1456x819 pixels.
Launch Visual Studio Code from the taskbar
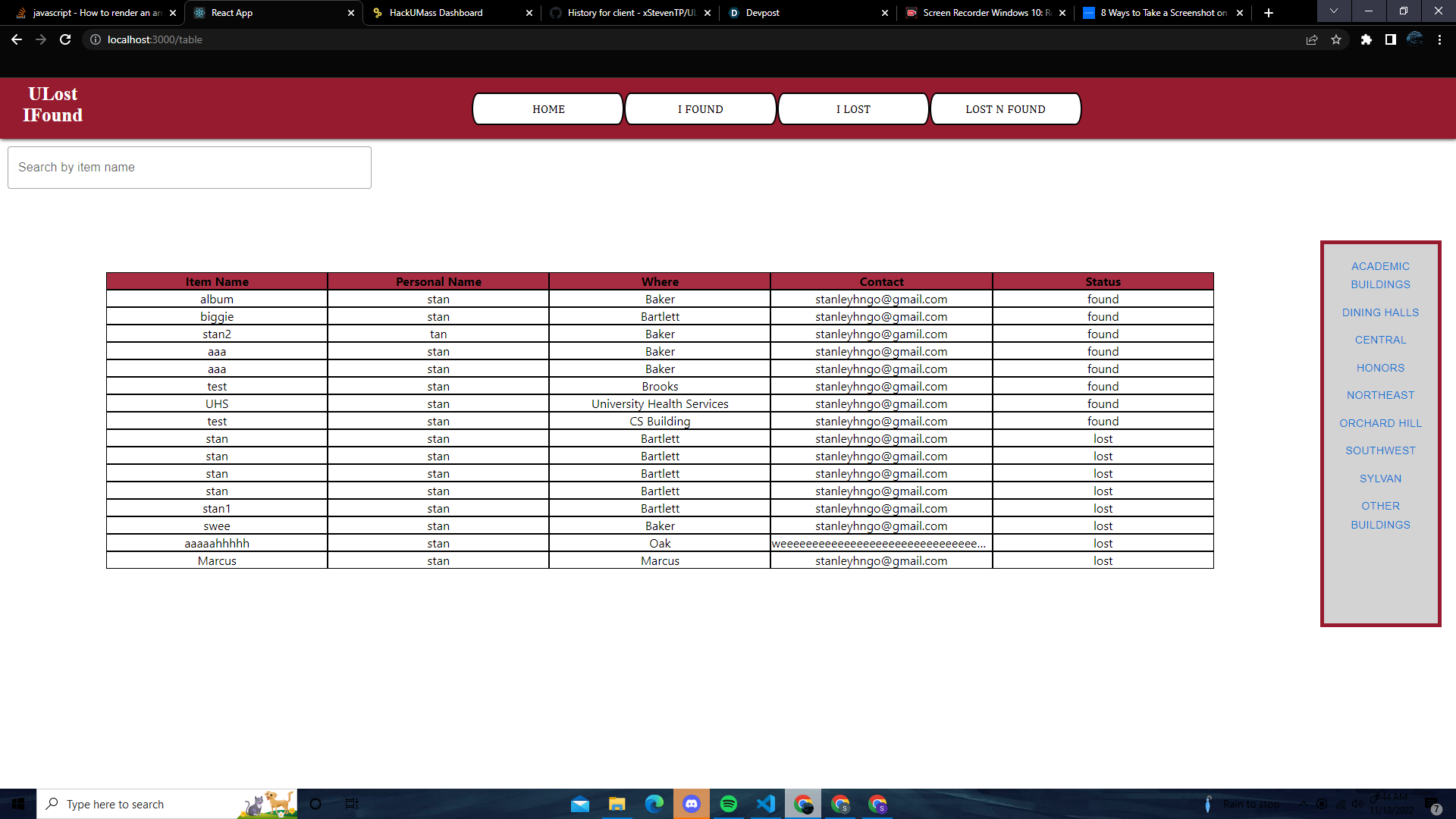coord(765,804)
